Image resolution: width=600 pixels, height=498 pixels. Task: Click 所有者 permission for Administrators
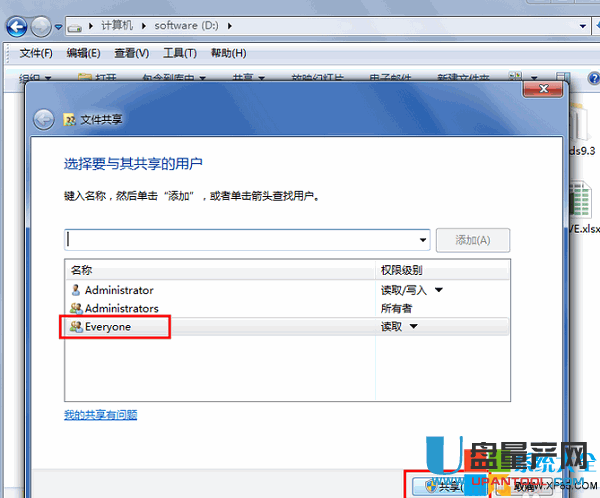tap(396, 308)
